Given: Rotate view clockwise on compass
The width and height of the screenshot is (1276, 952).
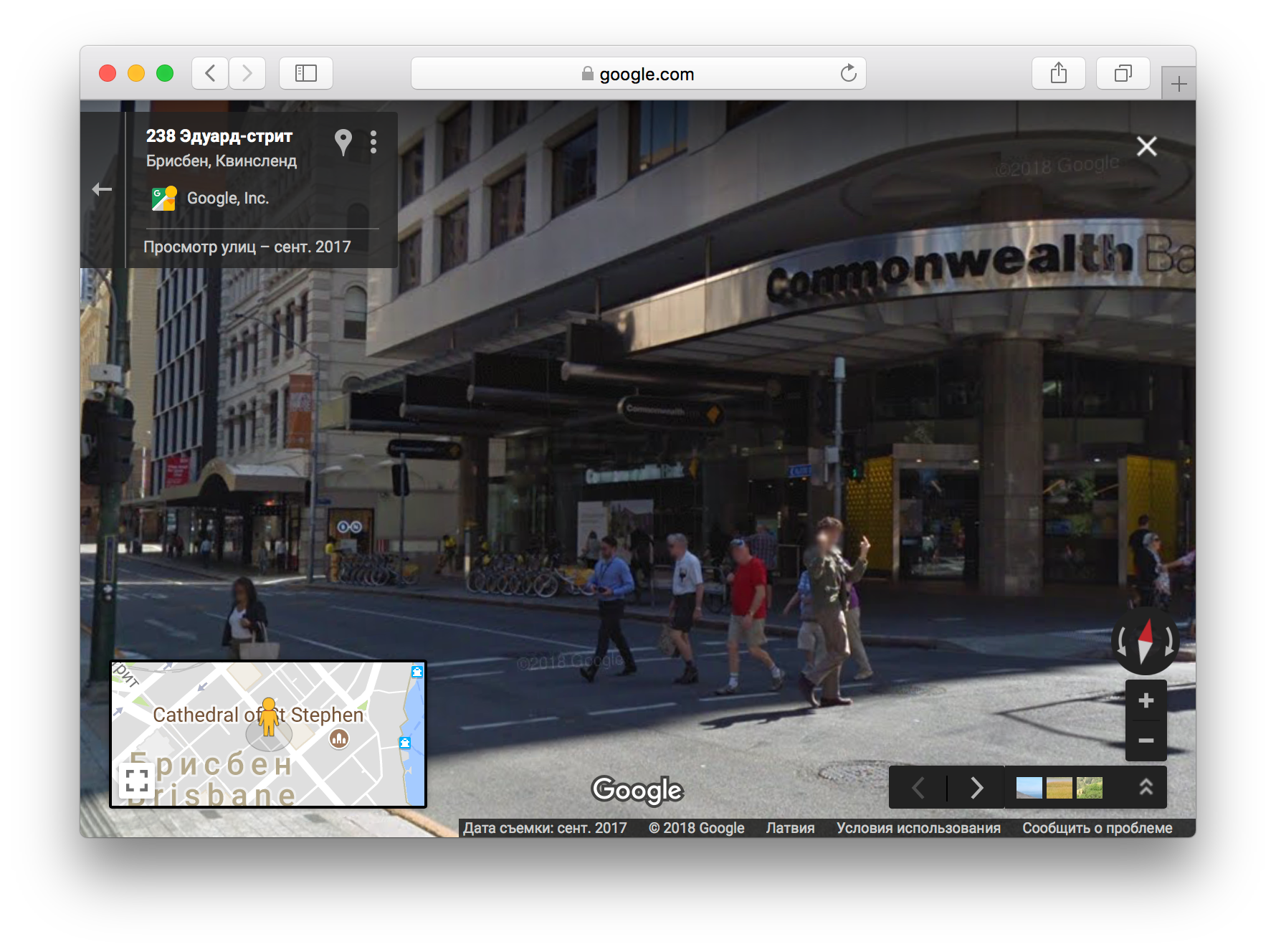Looking at the screenshot, I should point(1168,640).
